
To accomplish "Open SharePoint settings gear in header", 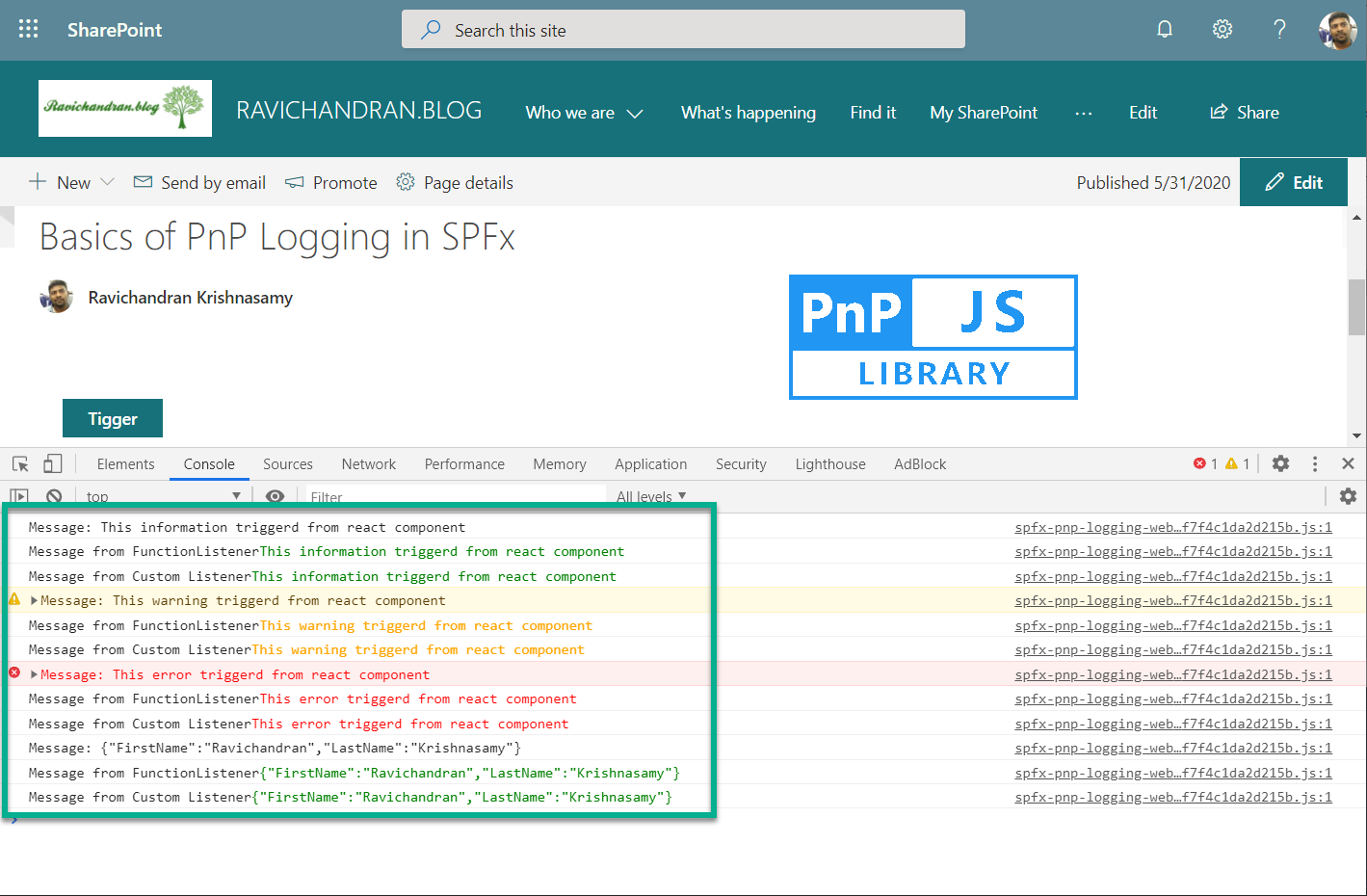I will 1222,29.
